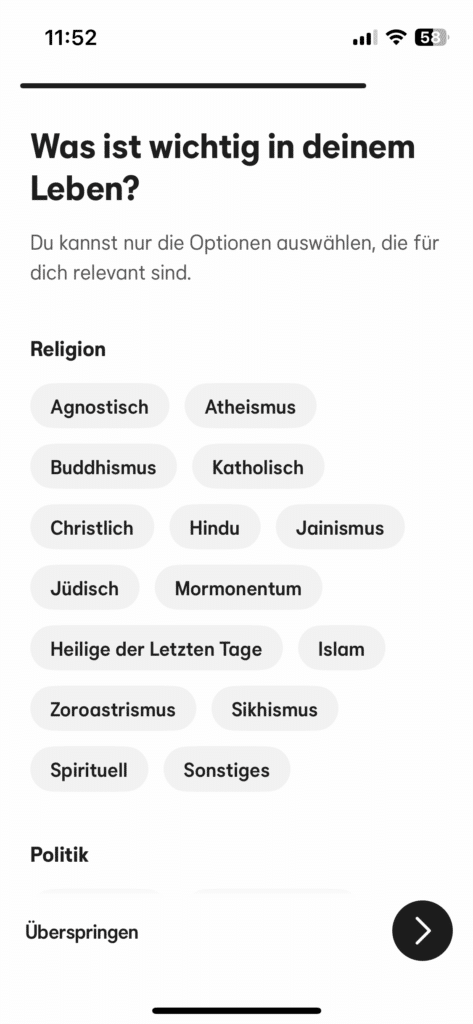Tap the Überspringen skip link
Image resolution: width=473 pixels, height=1024 pixels.
(82, 931)
